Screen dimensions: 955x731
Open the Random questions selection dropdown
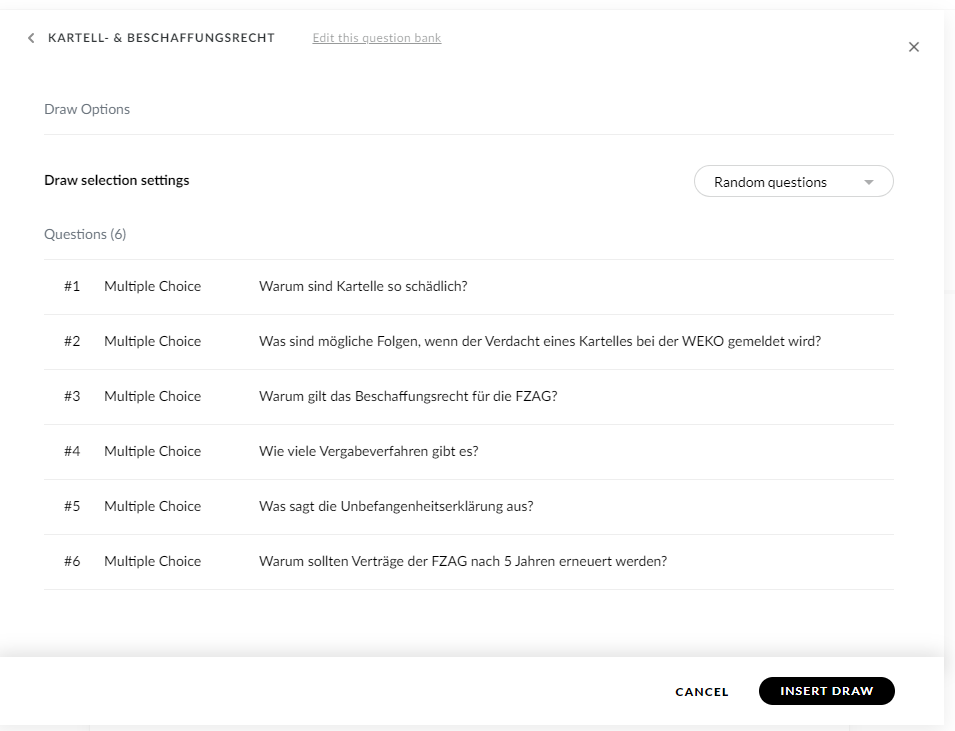[x=792, y=182]
